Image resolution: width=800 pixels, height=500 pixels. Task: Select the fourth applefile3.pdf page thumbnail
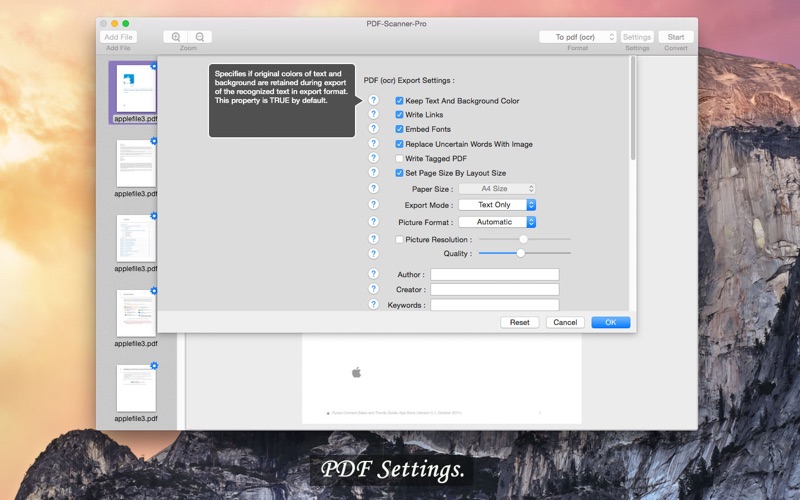pos(135,313)
